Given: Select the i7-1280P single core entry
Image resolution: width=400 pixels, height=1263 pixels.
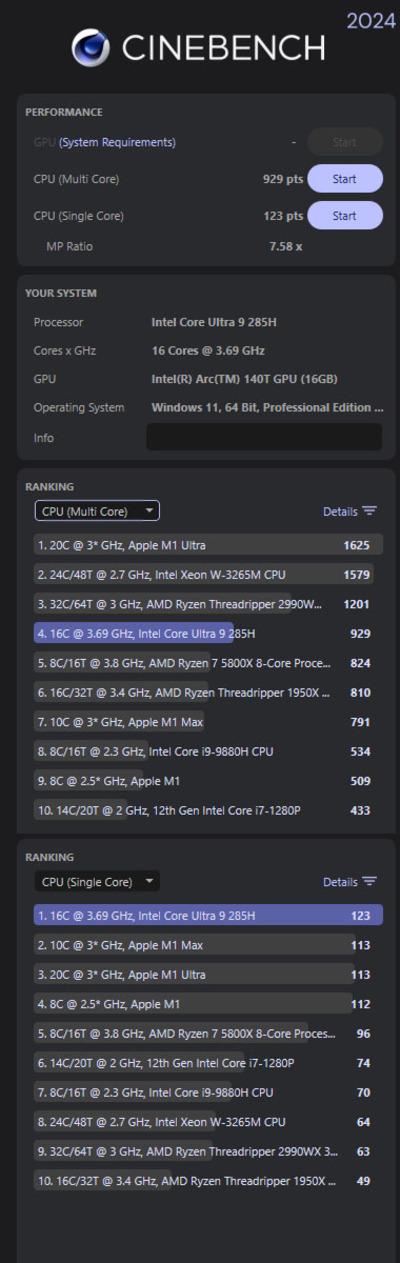Looking at the screenshot, I should coord(208,1063).
